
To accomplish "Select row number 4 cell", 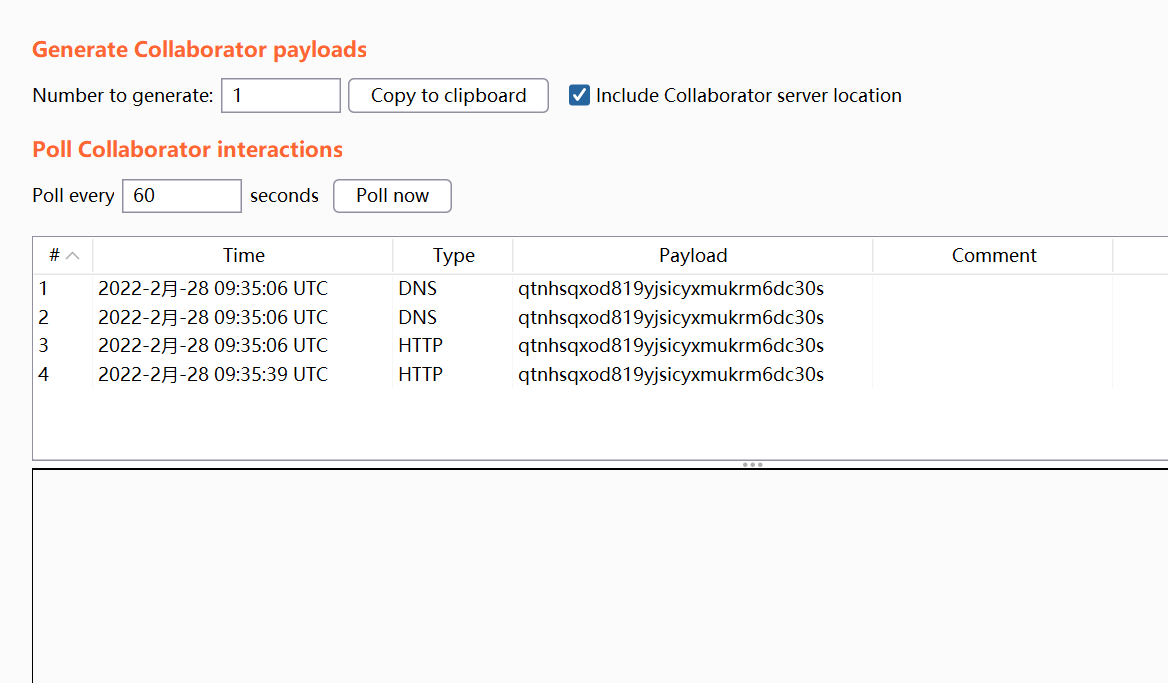I will (63, 374).
